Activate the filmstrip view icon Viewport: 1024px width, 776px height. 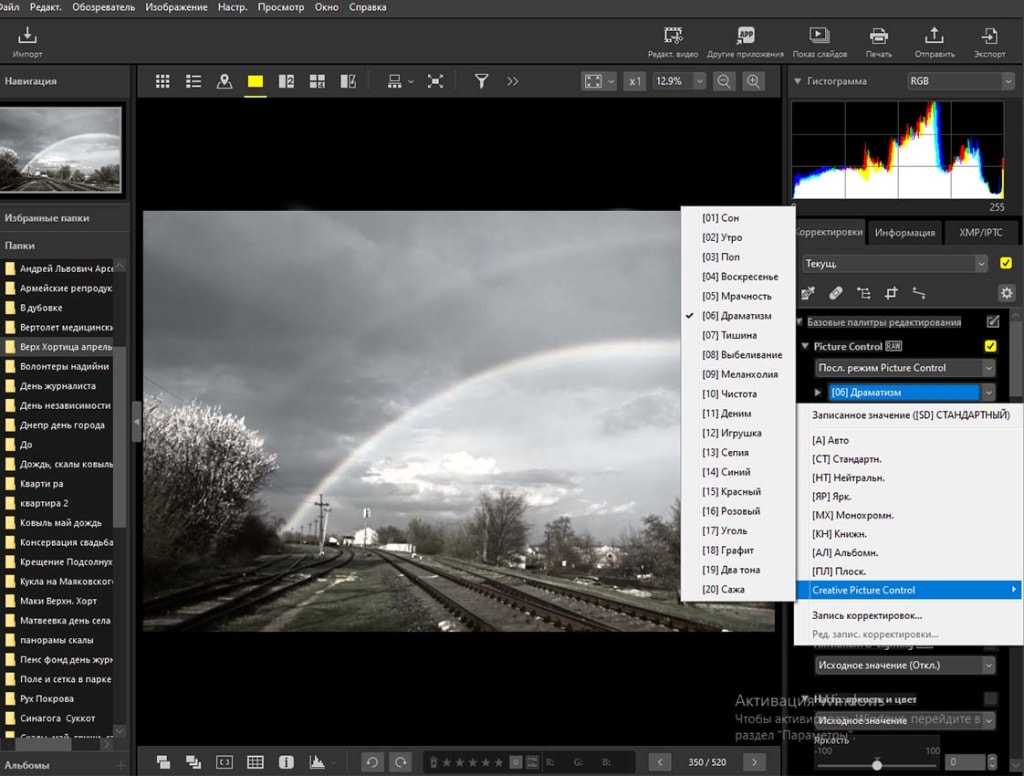(348, 81)
